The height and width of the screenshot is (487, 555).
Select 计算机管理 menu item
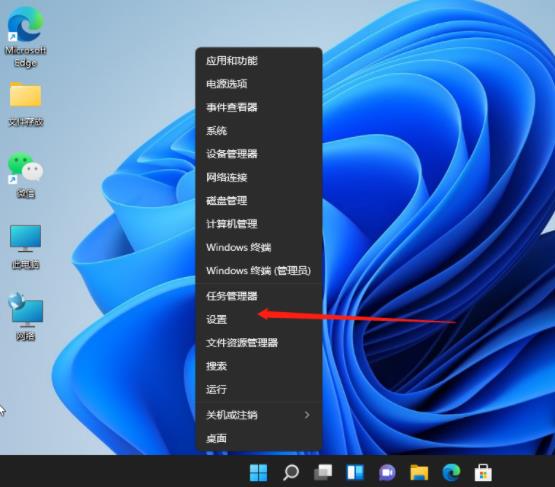pyautogui.click(x=259, y=224)
